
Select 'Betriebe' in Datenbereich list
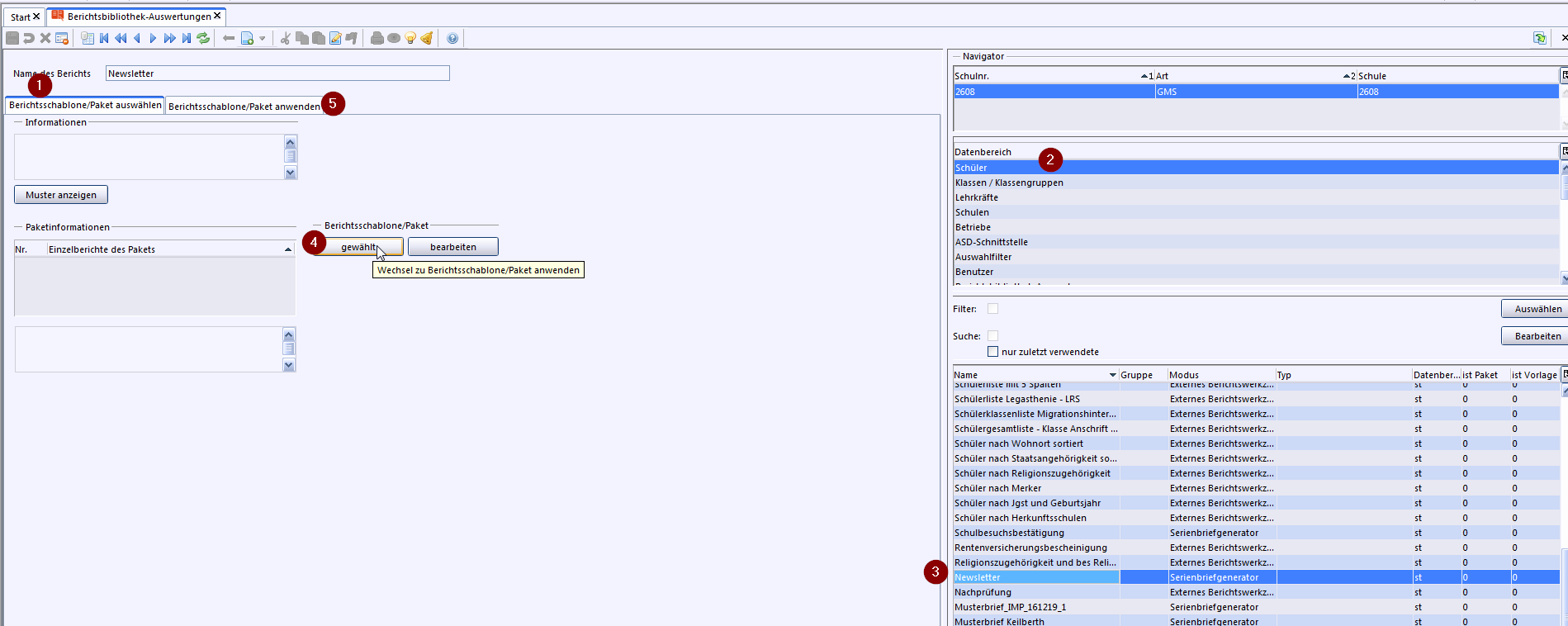pyautogui.click(x=1256, y=227)
